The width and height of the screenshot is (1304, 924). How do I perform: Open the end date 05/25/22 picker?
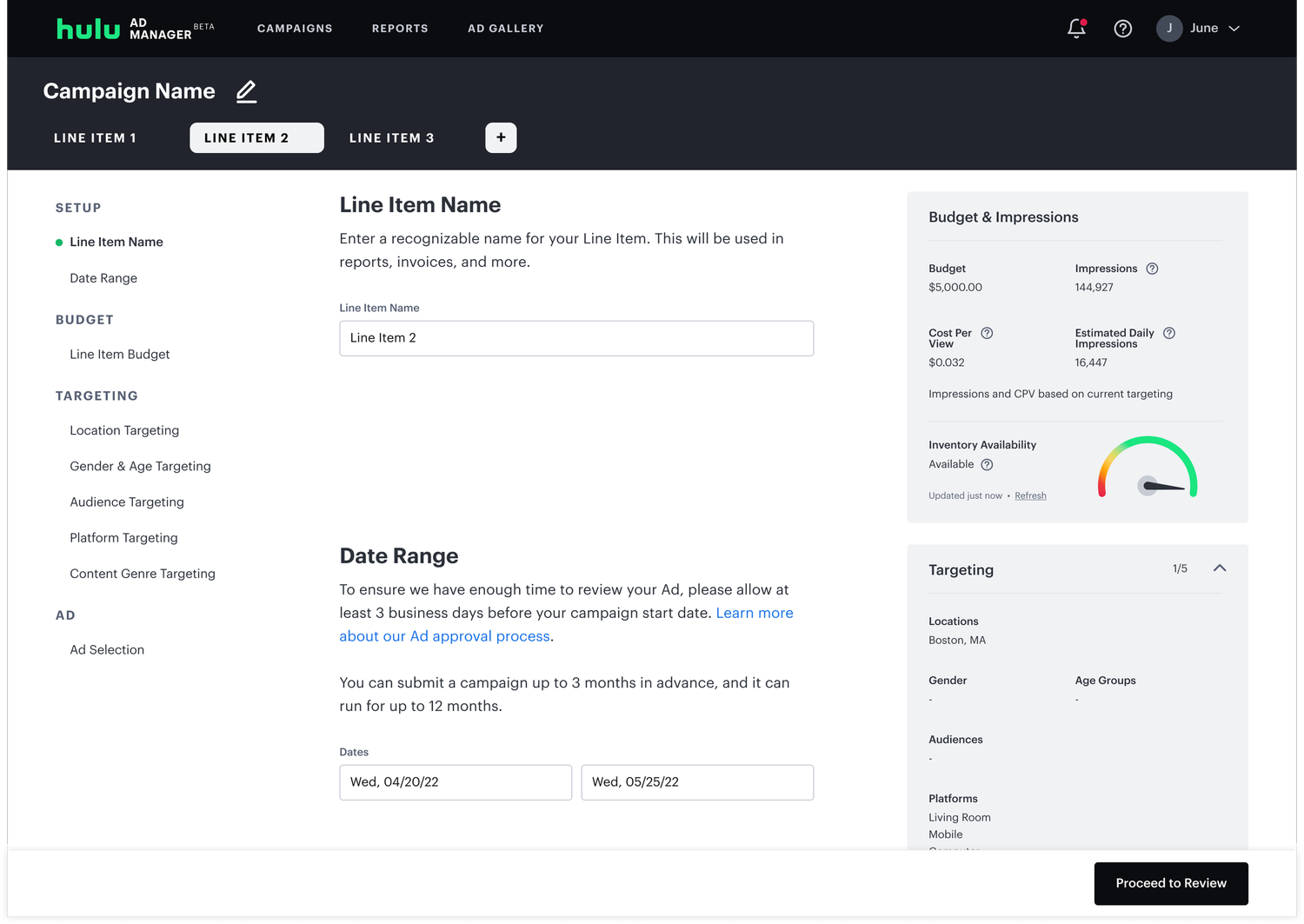point(697,782)
